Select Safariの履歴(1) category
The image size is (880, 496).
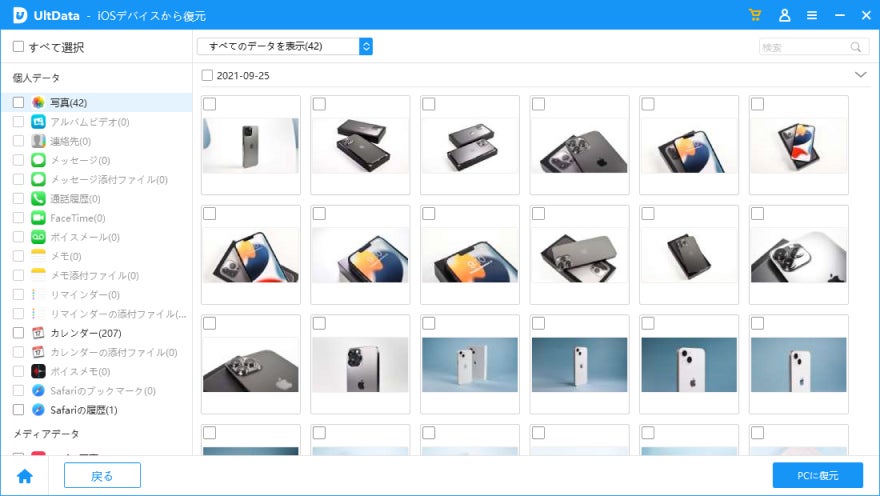coord(84,410)
